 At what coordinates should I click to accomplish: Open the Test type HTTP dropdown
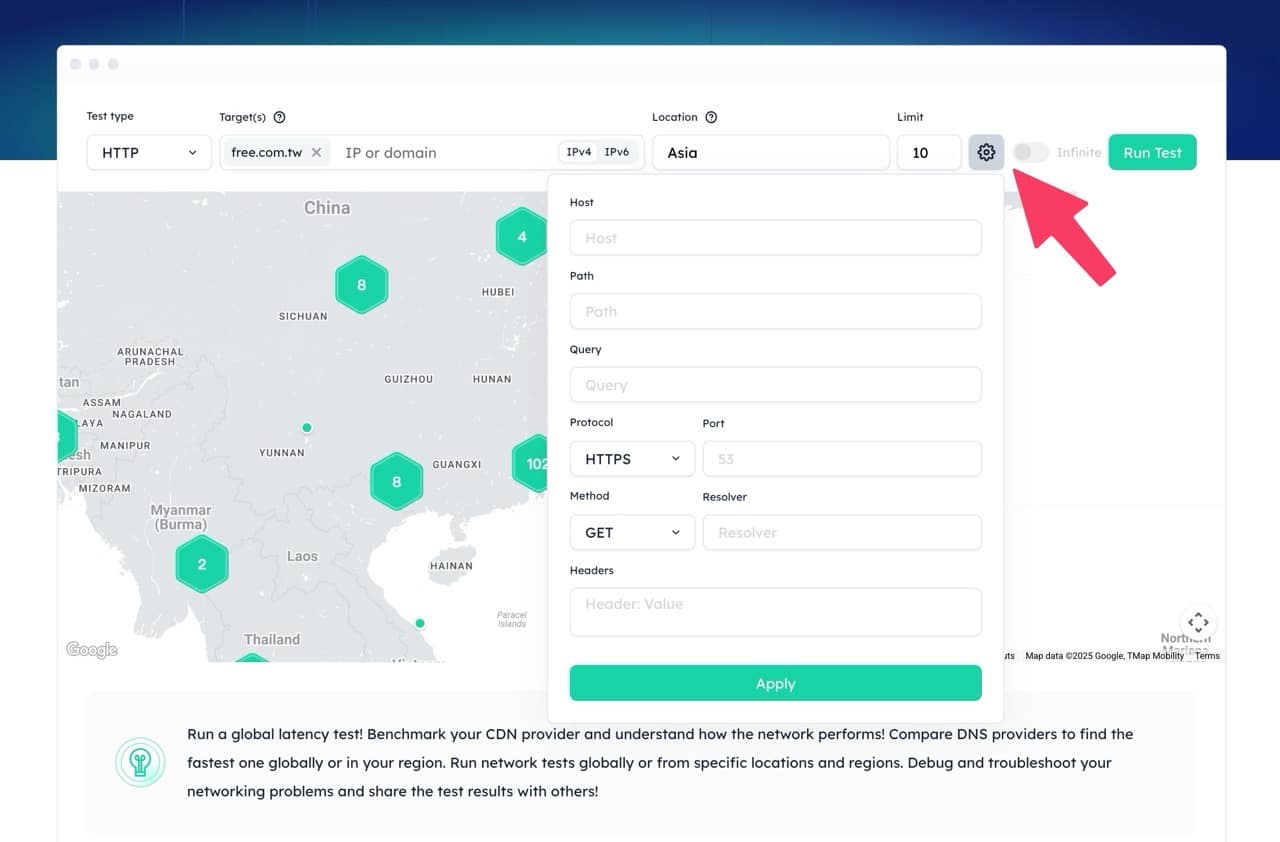click(149, 153)
